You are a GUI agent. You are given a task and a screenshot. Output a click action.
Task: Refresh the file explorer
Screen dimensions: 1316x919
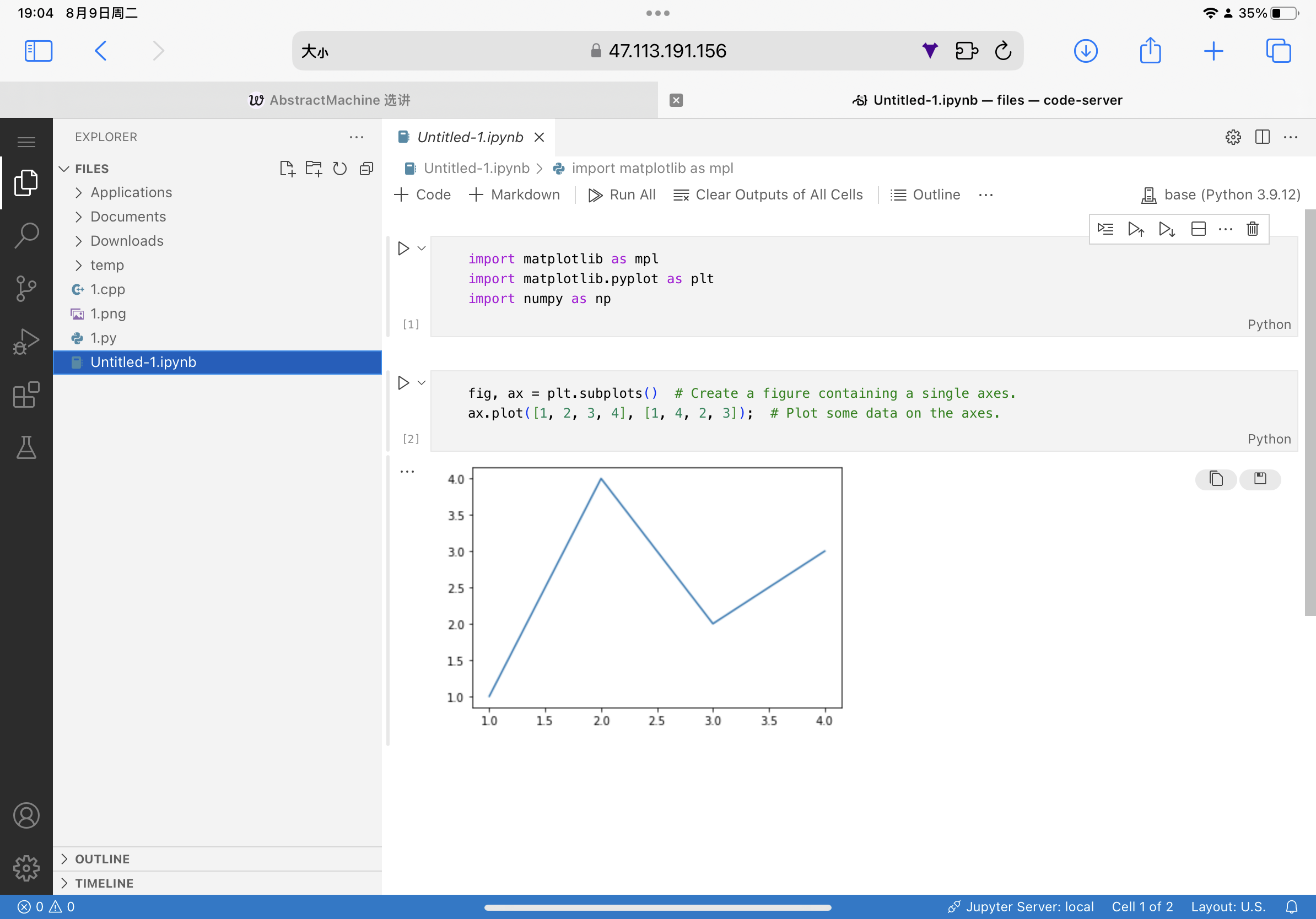click(340, 169)
